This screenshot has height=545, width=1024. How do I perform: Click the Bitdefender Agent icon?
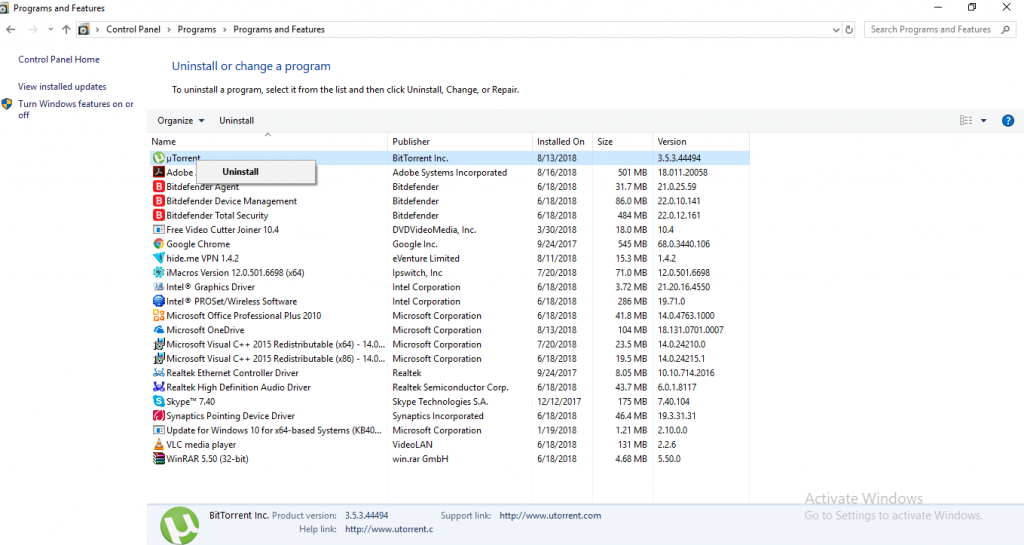tap(158, 187)
